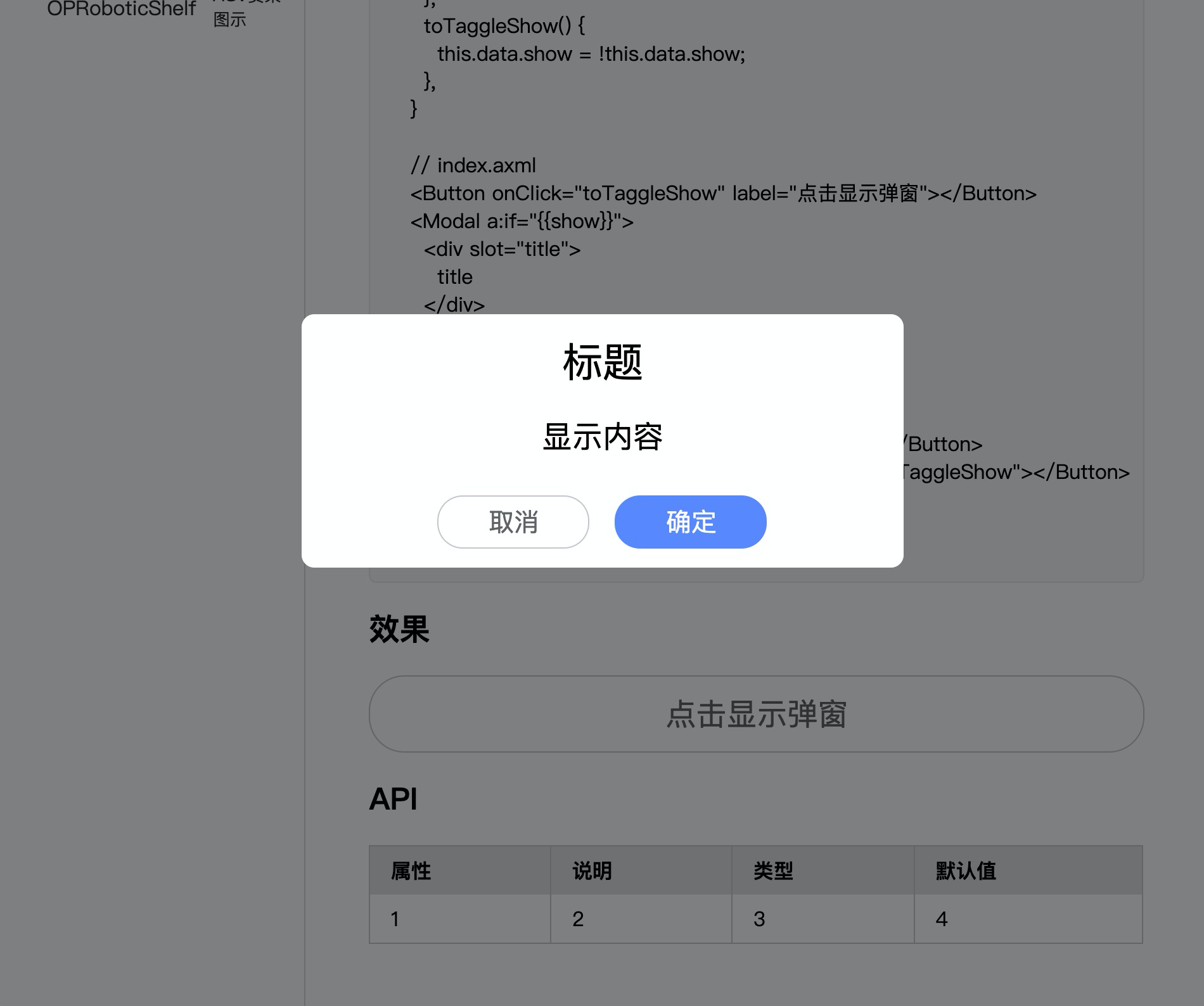This screenshot has width=1204, height=1006.
Task: Click the API section heading
Action: pyautogui.click(x=393, y=799)
